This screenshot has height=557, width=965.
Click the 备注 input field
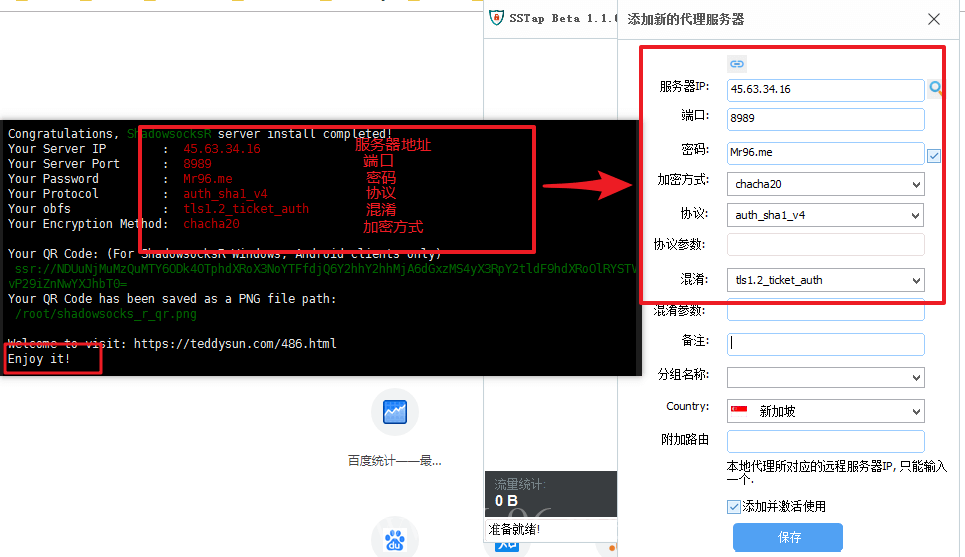pos(825,344)
